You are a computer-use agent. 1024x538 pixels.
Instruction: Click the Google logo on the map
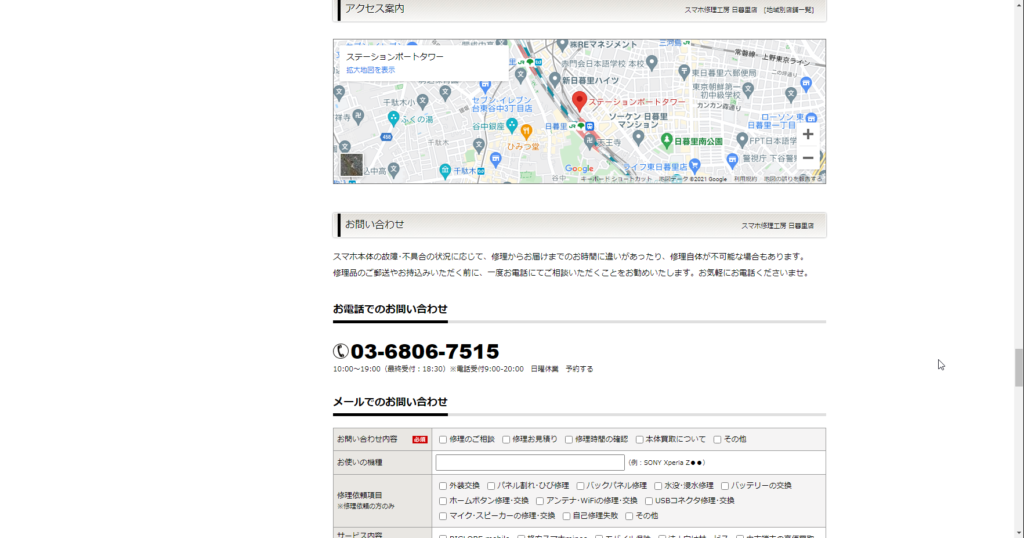pyautogui.click(x=579, y=168)
